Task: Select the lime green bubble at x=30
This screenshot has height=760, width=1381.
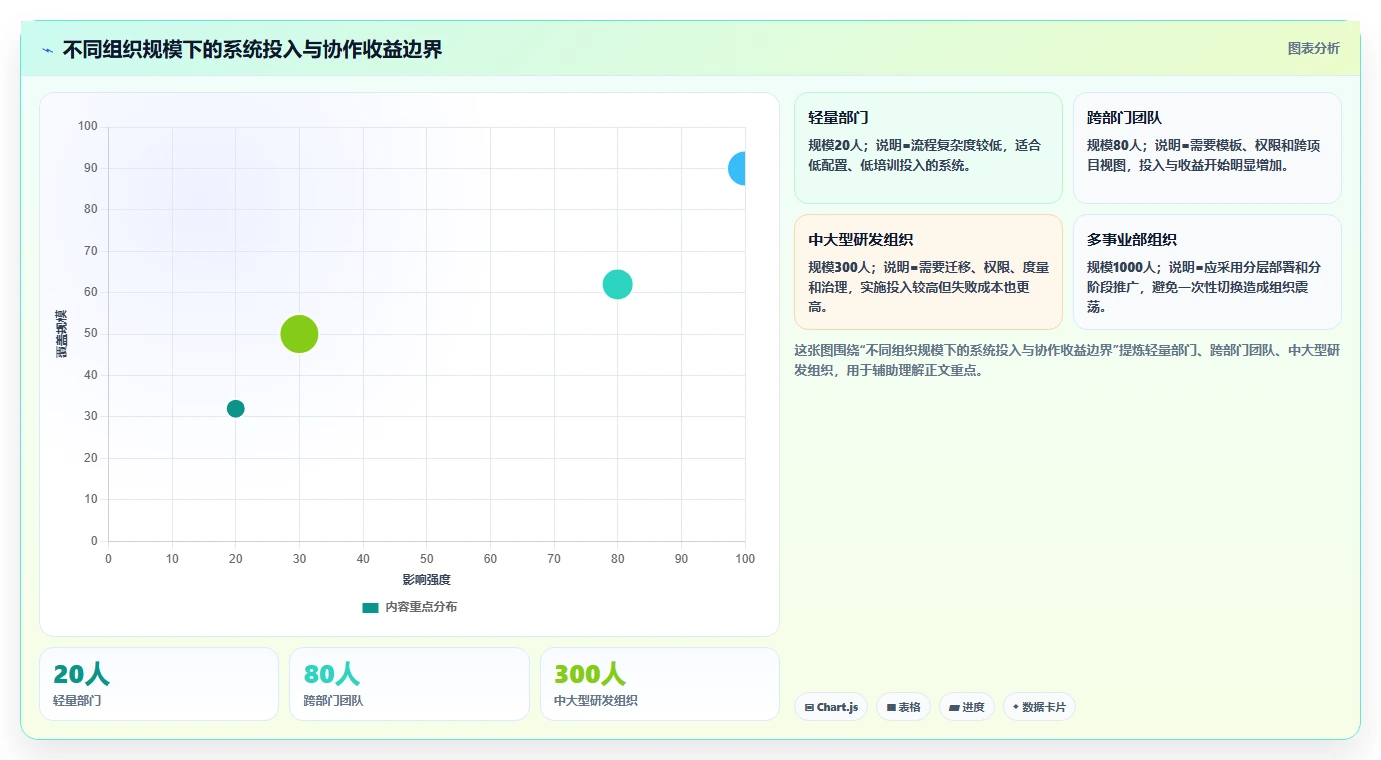Action: [x=299, y=334]
